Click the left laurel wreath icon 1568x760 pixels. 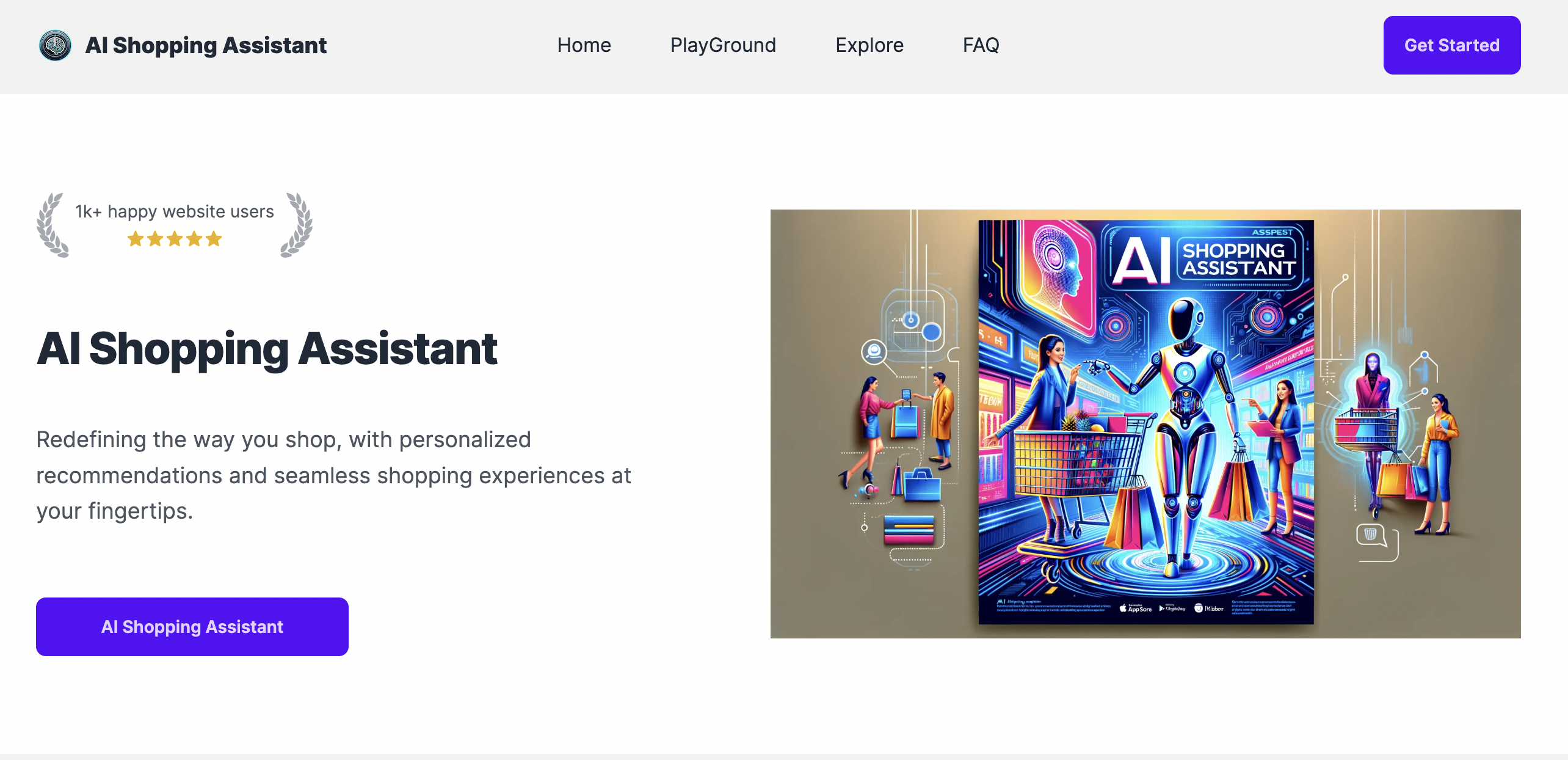pyautogui.click(x=52, y=225)
